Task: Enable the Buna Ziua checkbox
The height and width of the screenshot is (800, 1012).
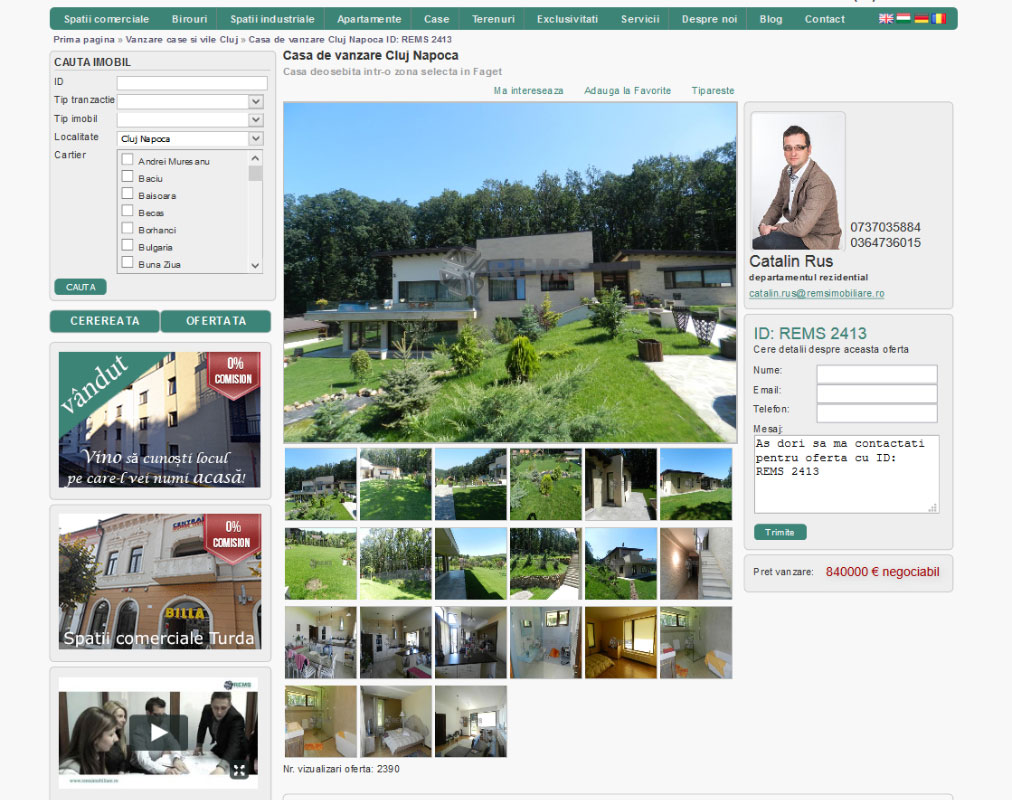Action: pos(127,264)
